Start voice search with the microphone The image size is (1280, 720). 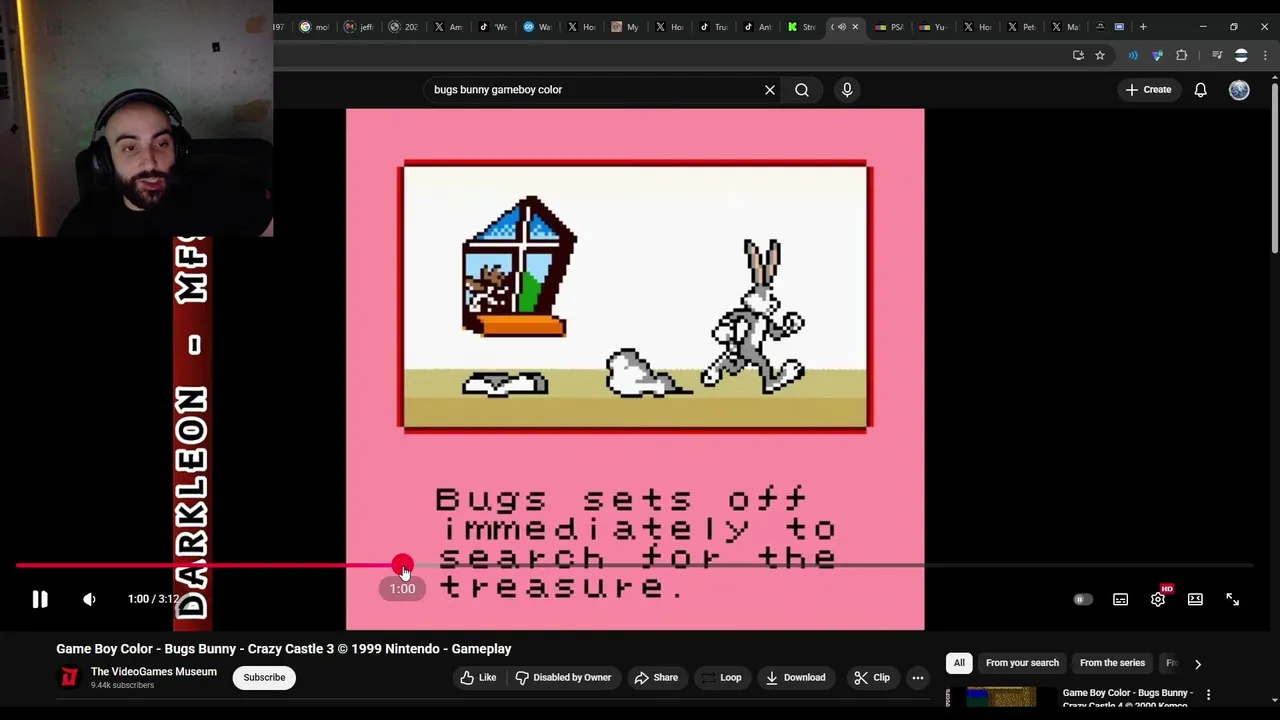coord(847,90)
